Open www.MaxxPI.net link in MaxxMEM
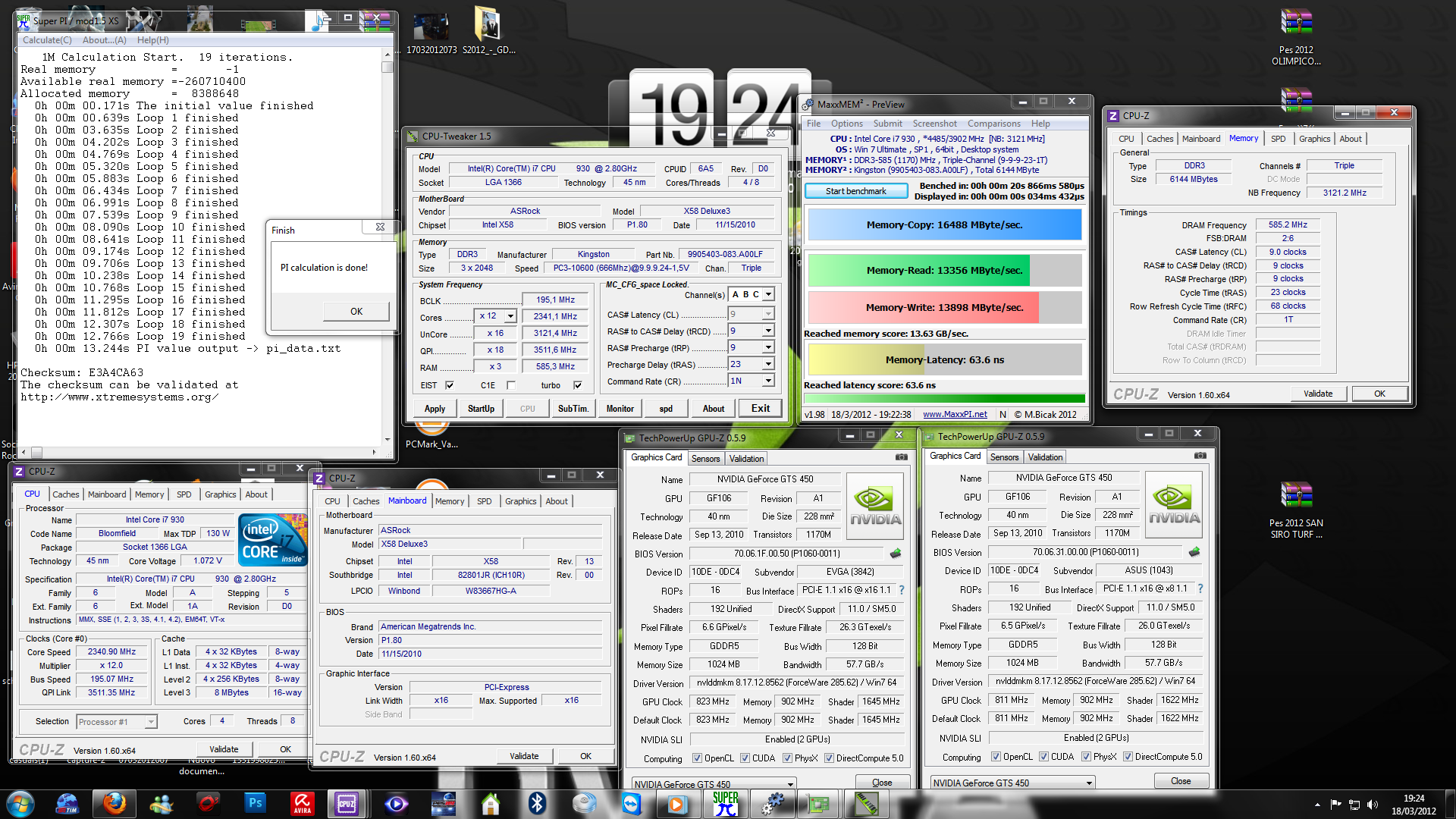1456x819 pixels. coord(955,415)
